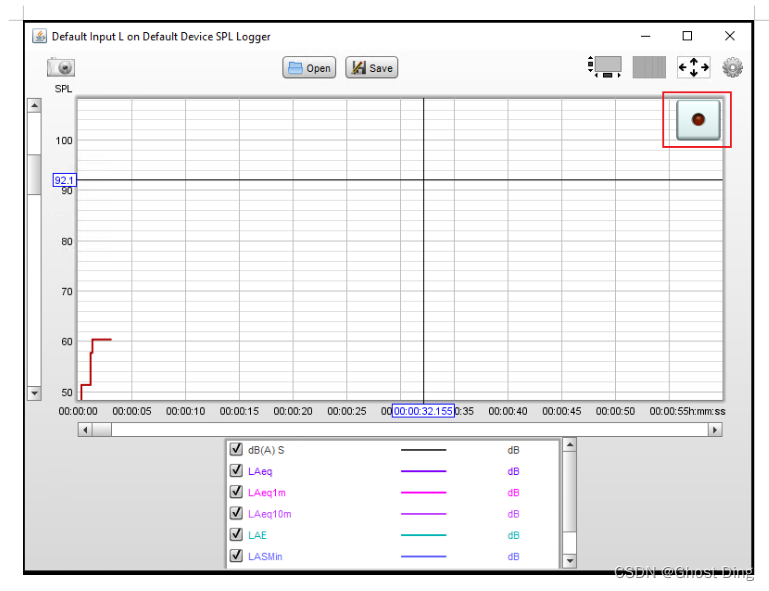Minimize the SPL Logger window

[645, 36]
